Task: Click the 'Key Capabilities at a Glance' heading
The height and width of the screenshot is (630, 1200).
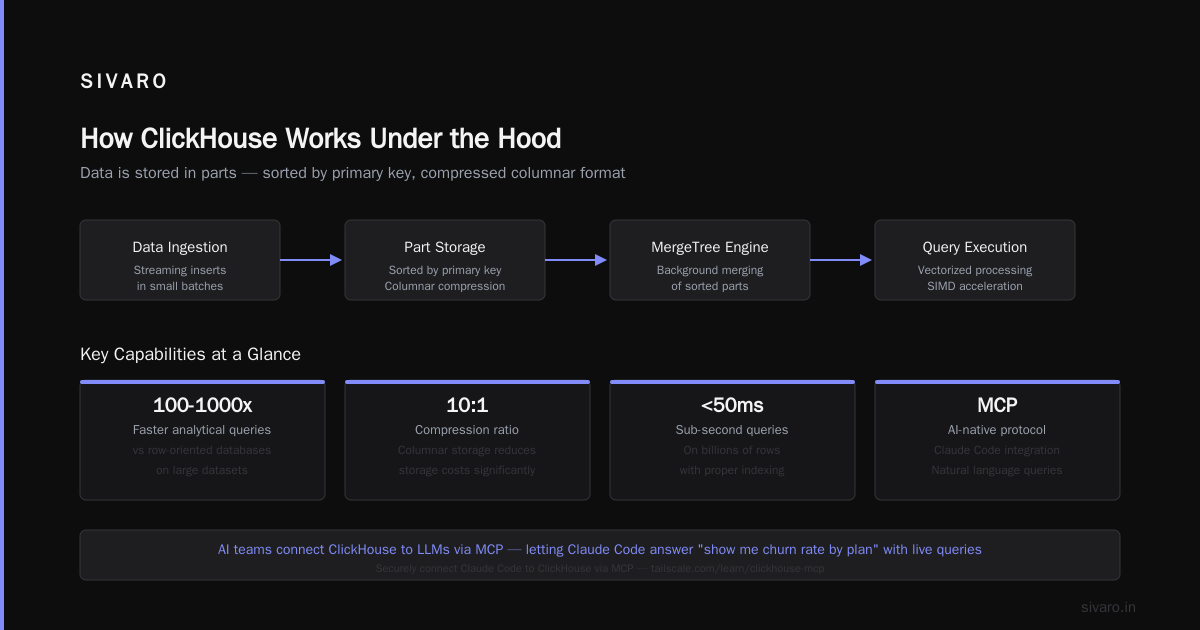Action: coord(190,354)
